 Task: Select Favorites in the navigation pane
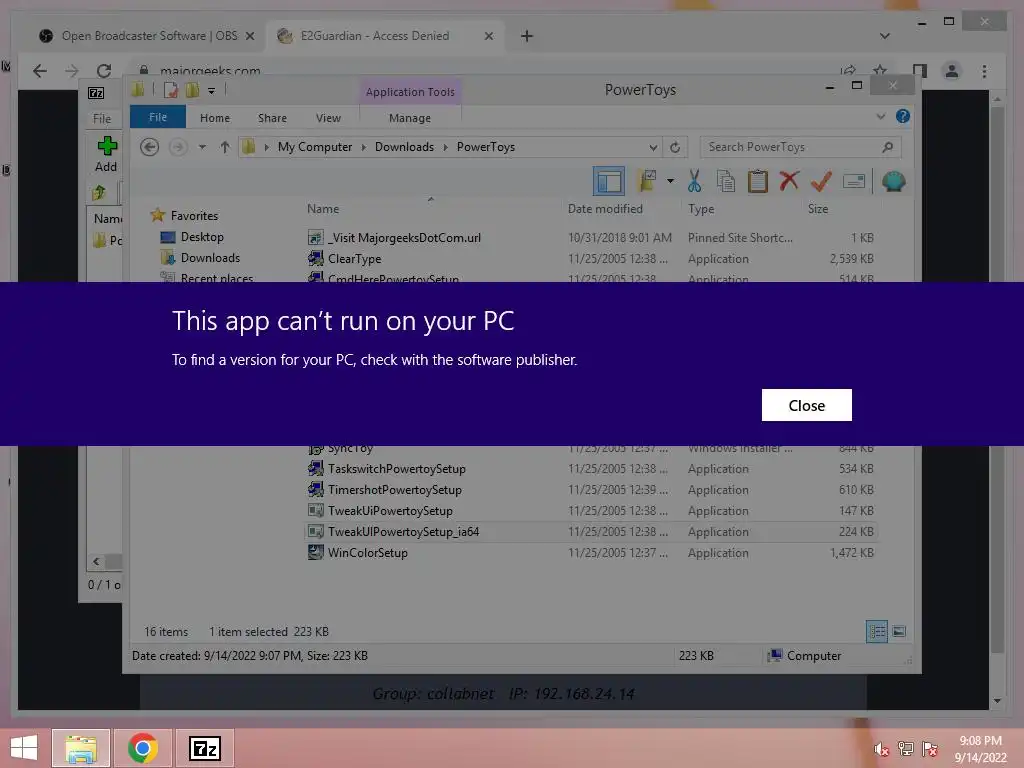tap(194, 216)
